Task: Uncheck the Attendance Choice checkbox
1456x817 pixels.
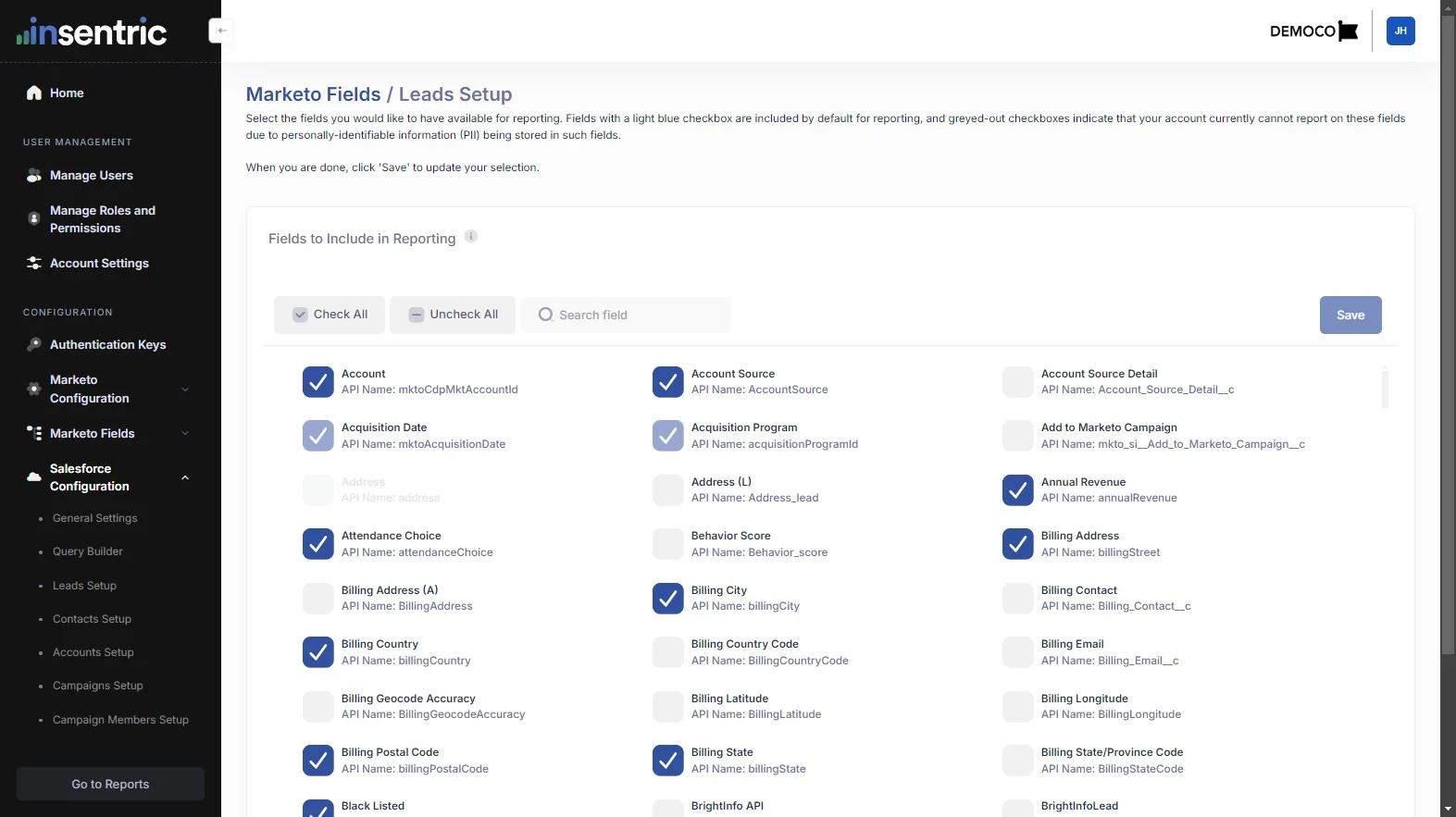Action: 318,544
